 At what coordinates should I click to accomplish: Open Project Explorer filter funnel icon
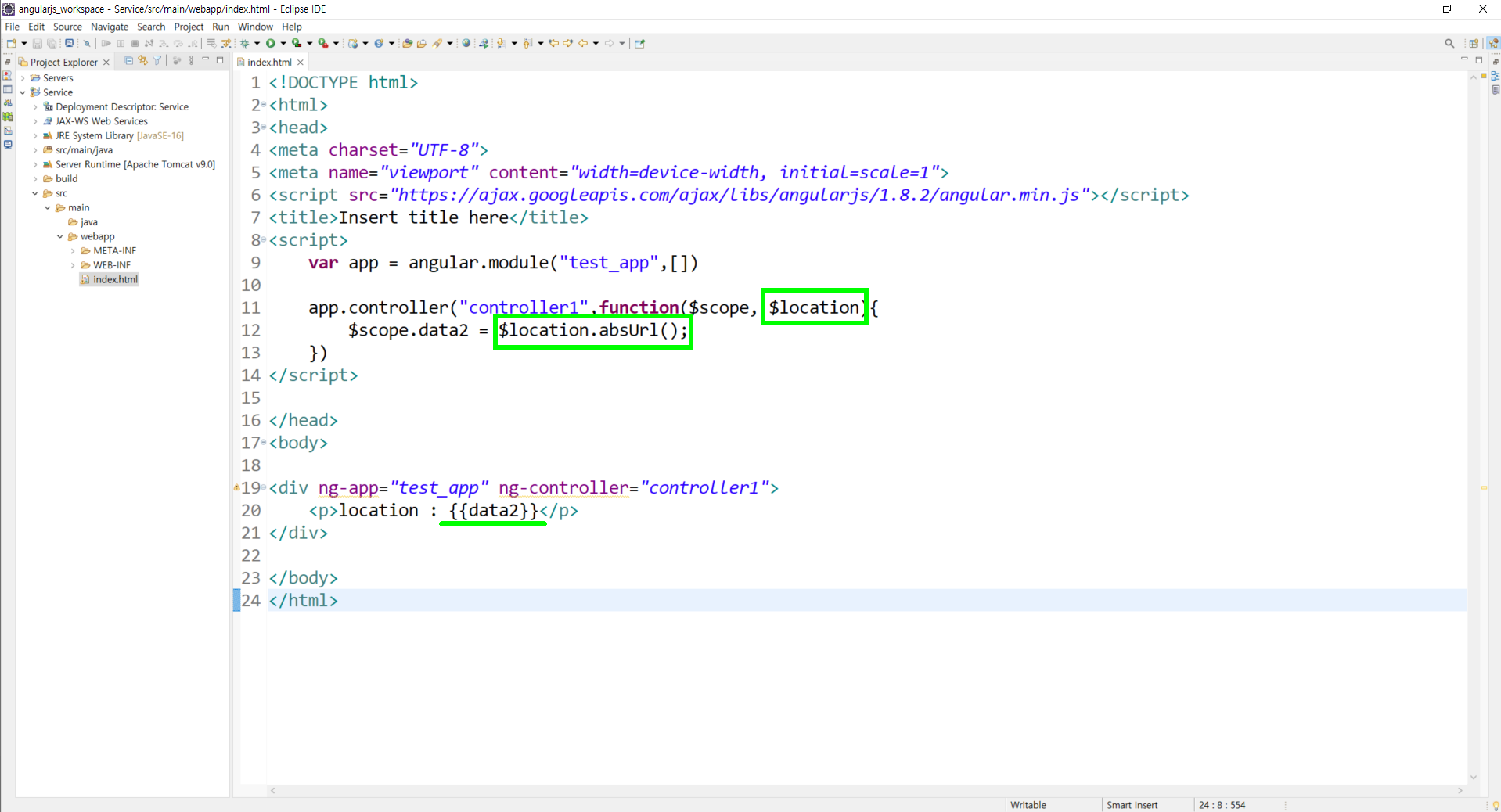click(157, 61)
